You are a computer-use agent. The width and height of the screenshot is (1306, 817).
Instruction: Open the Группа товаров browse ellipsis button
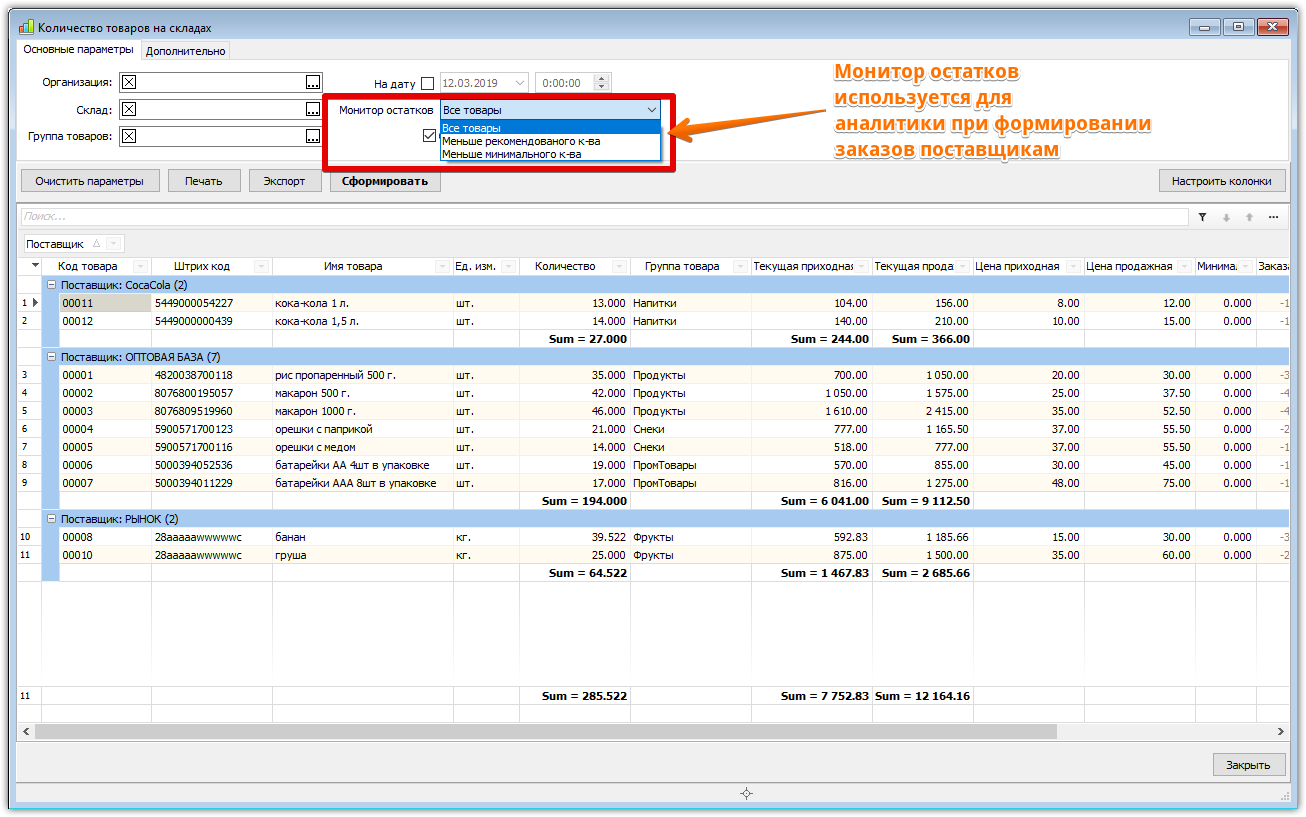point(313,137)
